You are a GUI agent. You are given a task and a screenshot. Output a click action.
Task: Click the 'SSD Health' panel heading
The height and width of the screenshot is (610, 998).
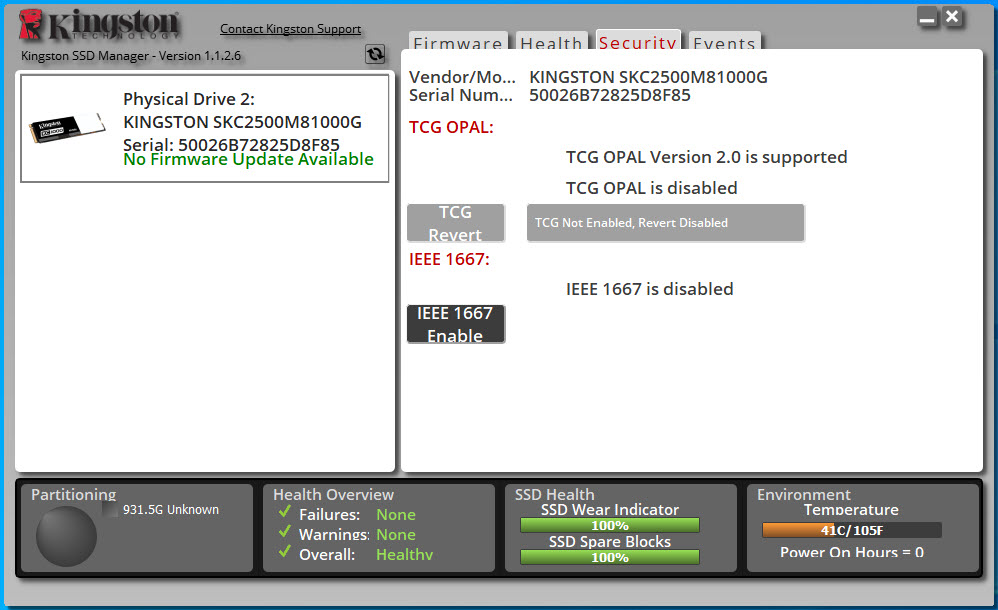[554, 494]
